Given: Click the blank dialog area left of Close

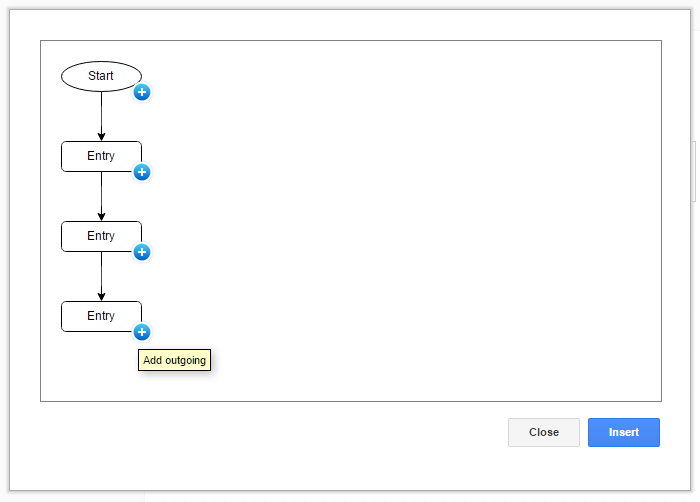Looking at the screenshot, I should 268,432.
